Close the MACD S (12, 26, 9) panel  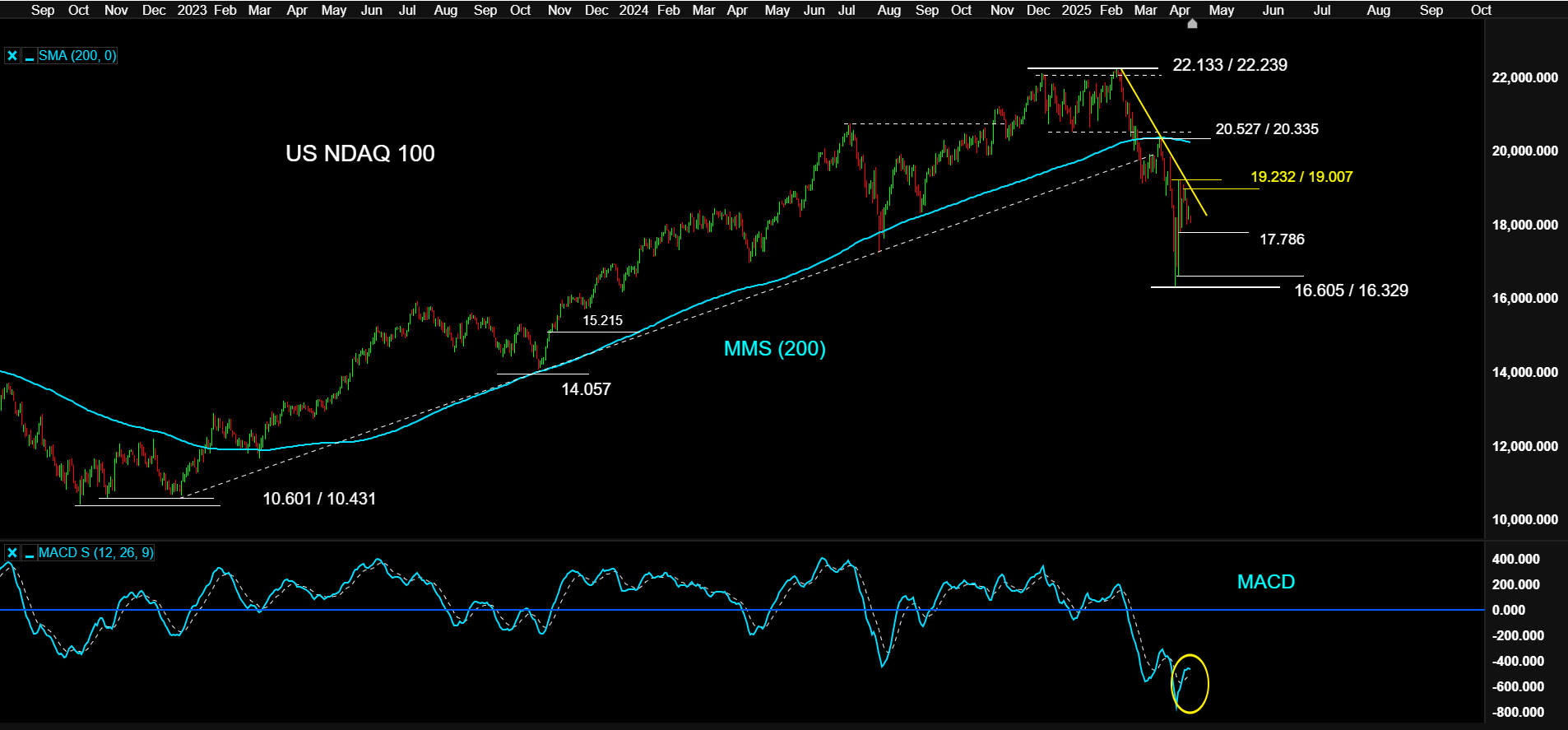tap(12, 553)
